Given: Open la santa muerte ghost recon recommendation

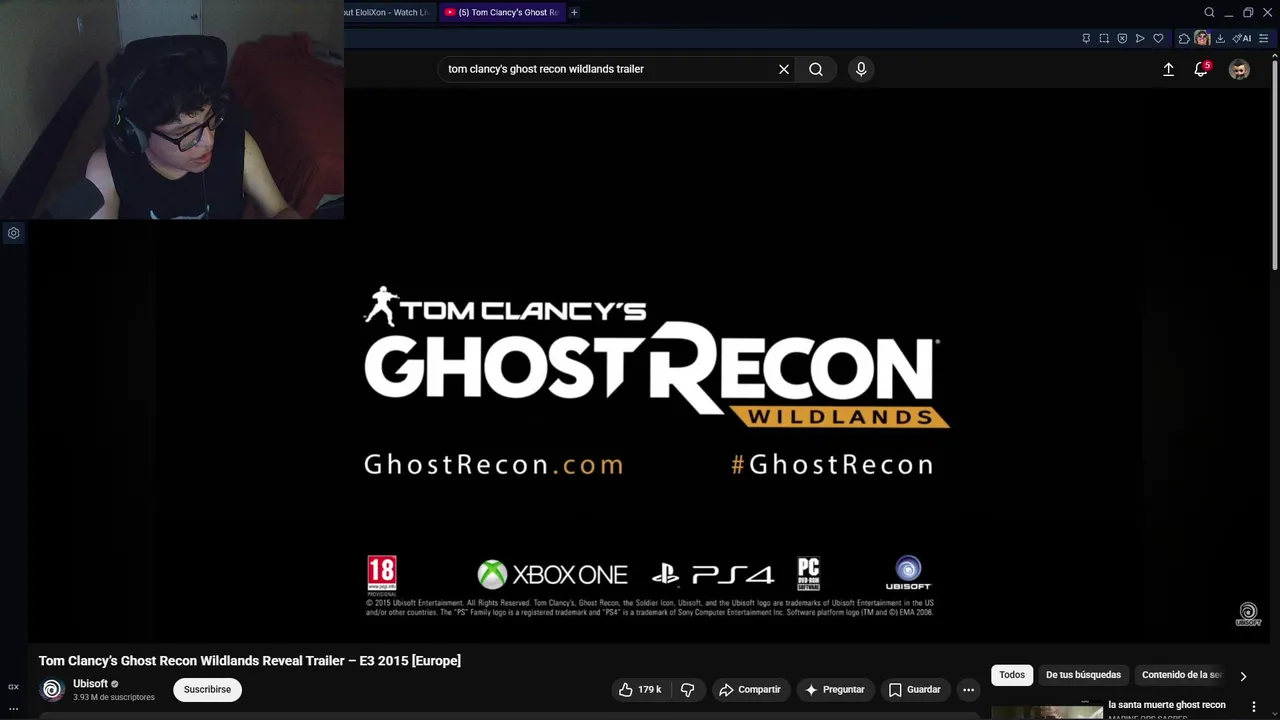Looking at the screenshot, I should 1166,705.
